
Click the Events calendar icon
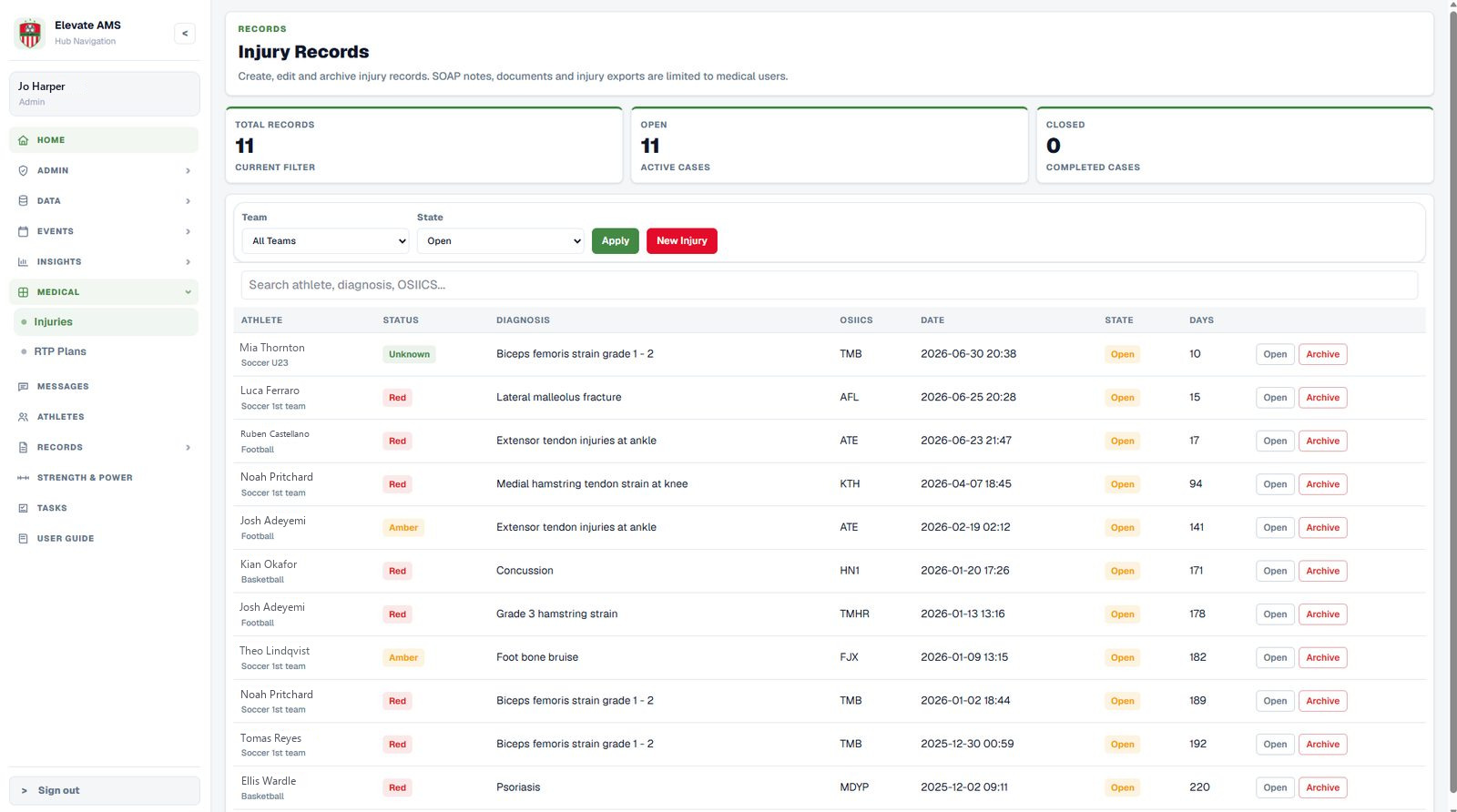pos(24,231)
